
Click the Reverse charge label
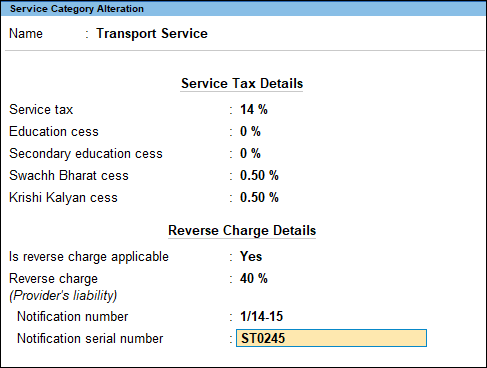click(x=53, y=279)
